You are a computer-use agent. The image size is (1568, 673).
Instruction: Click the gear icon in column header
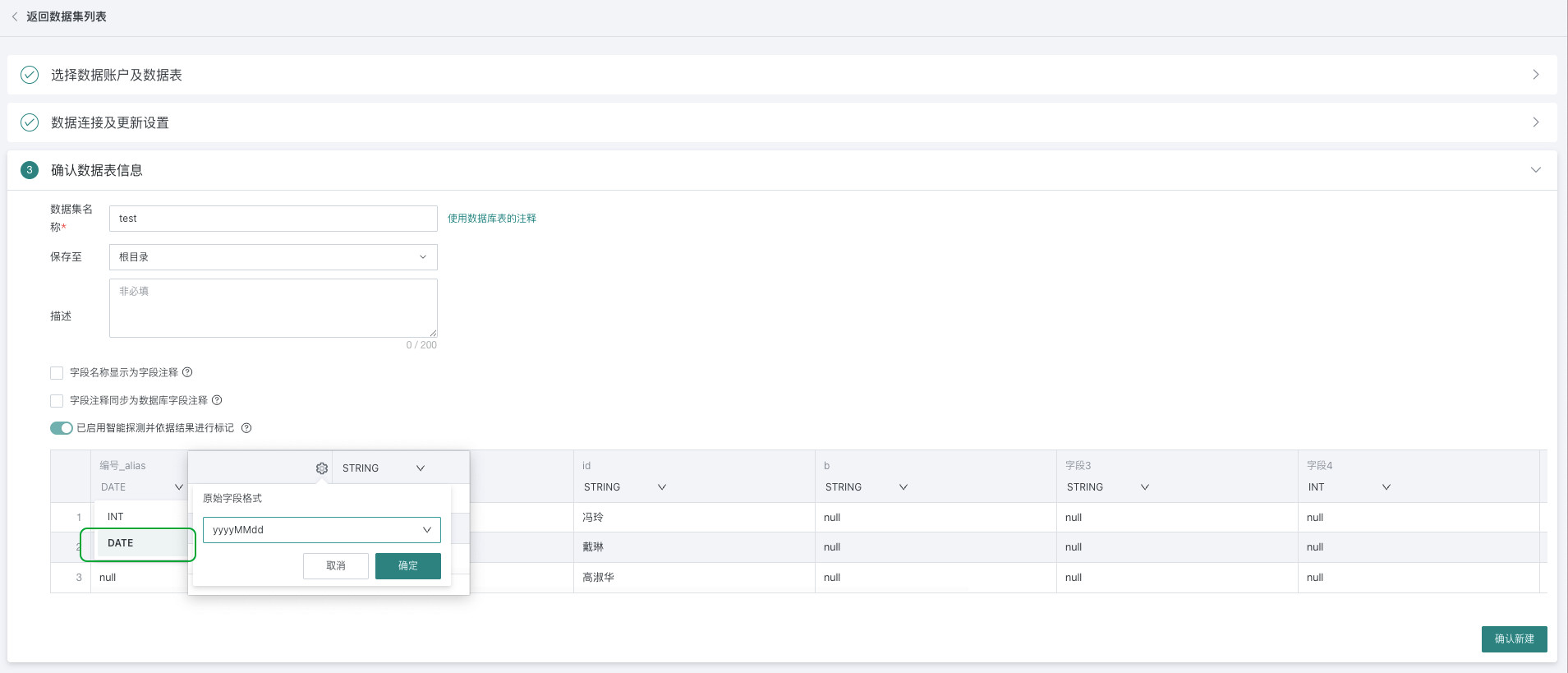[322, 468]
